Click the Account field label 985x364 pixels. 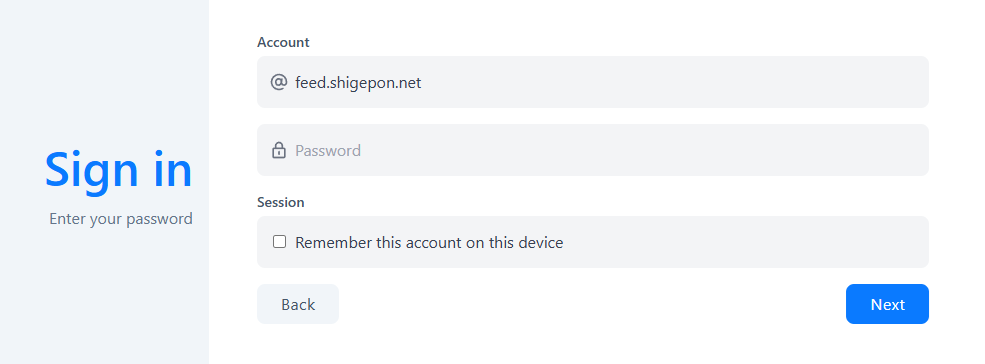[283, 42]
